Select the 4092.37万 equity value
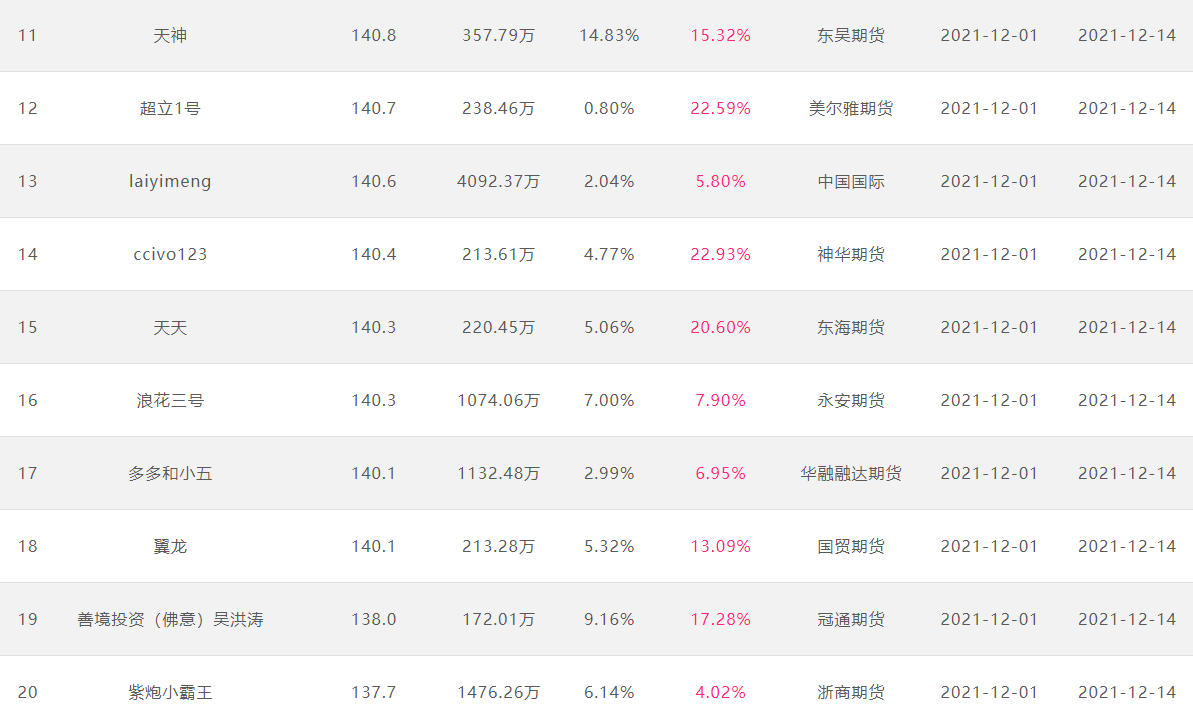Screen dimensions: 1193x722 click(x=498, y=182)
